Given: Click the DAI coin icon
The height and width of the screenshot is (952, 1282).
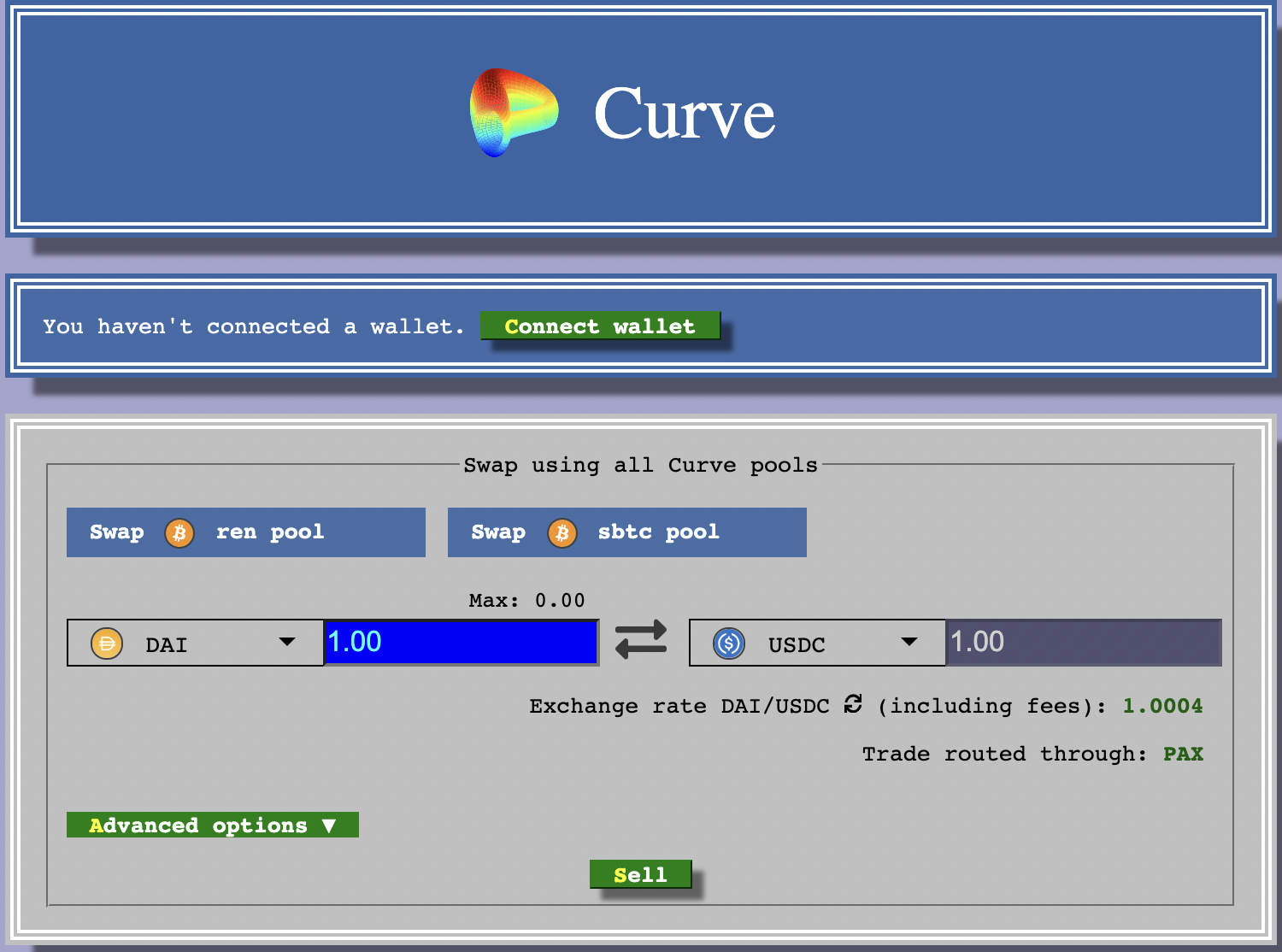Looking at the screenshot, I should pyautogui.click(x=107, y=643).
